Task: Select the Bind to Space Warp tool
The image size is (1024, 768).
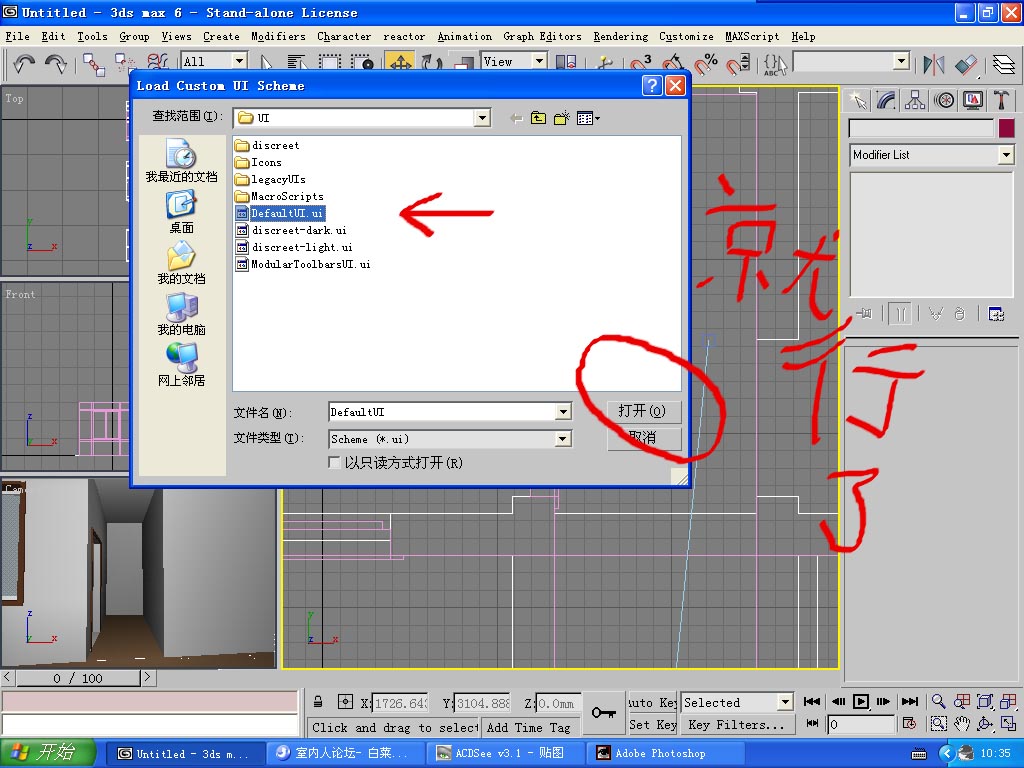Action: [x=157, y=63]
